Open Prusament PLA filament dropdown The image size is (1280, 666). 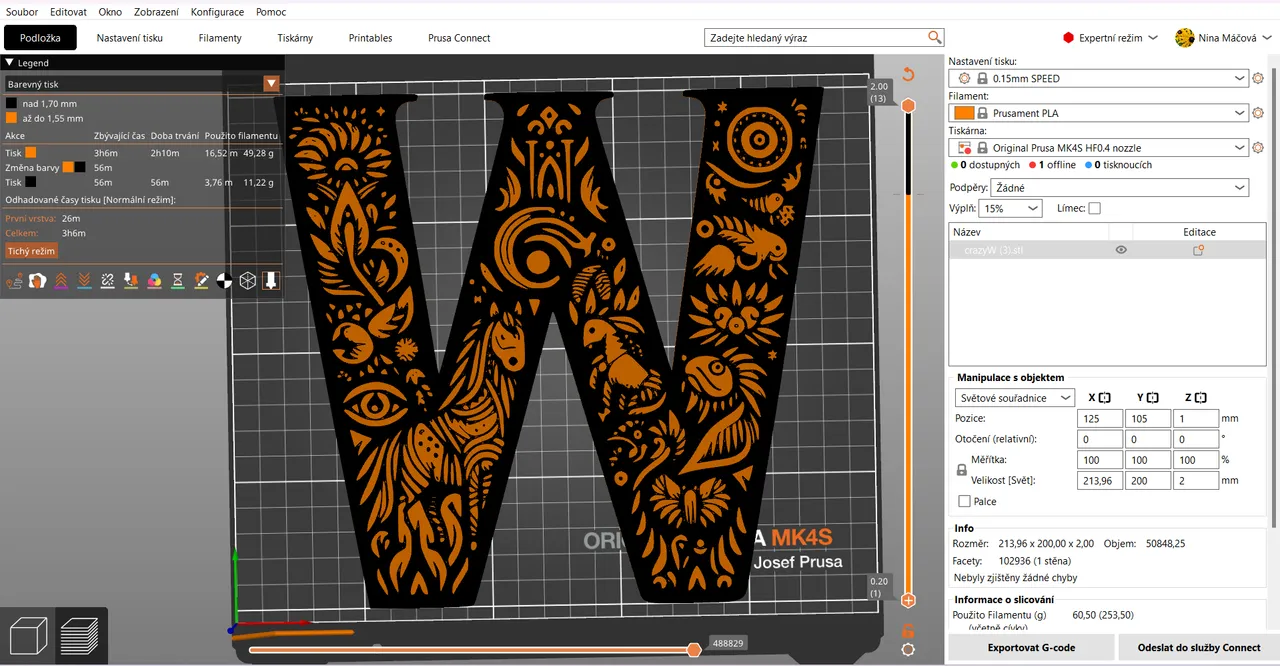point(1098,113)
